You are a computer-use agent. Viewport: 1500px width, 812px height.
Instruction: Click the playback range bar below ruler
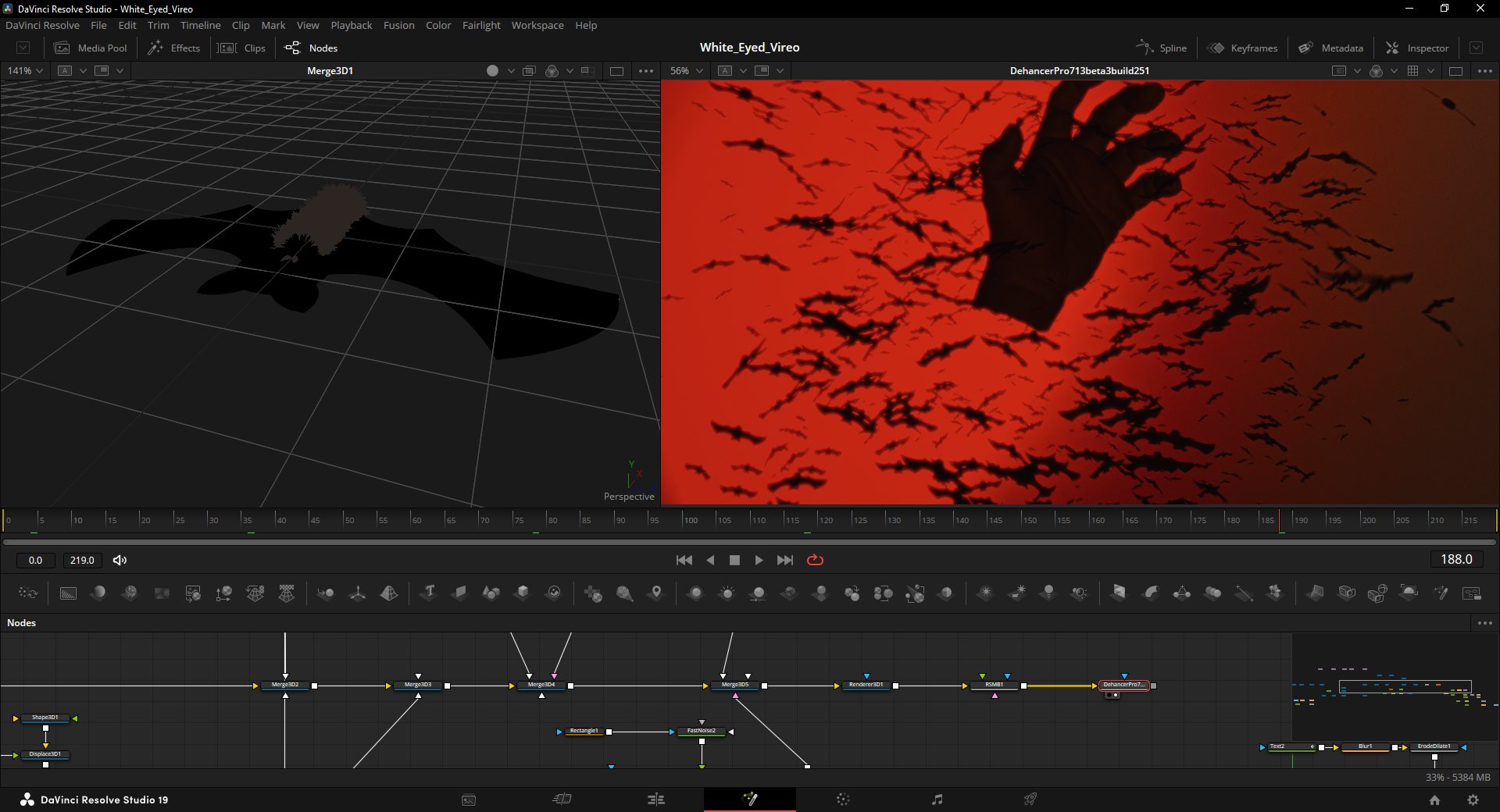point(750,541)
